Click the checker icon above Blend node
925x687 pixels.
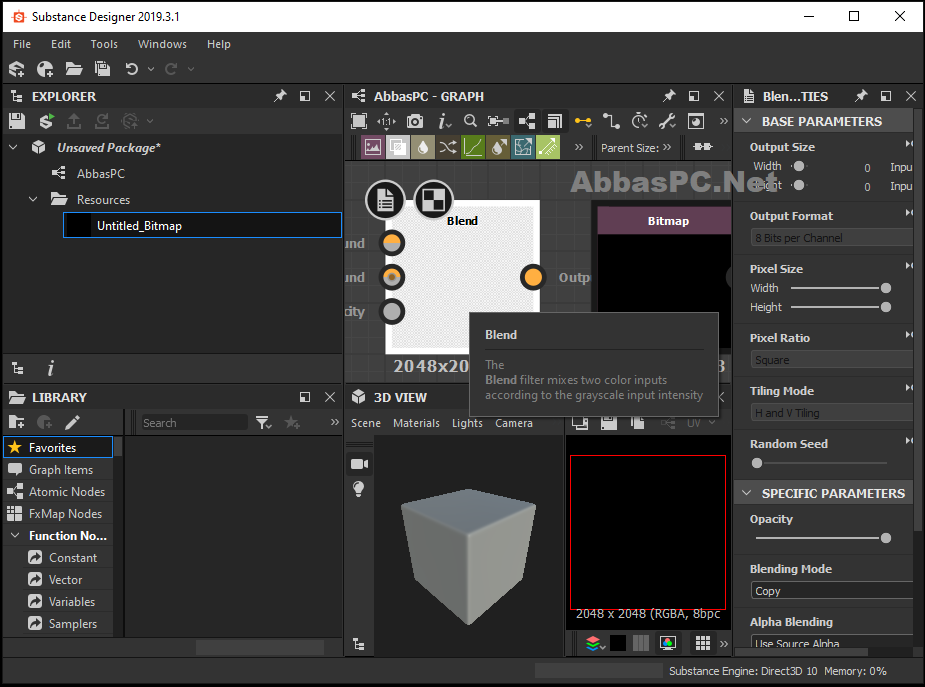pos(434,199)
